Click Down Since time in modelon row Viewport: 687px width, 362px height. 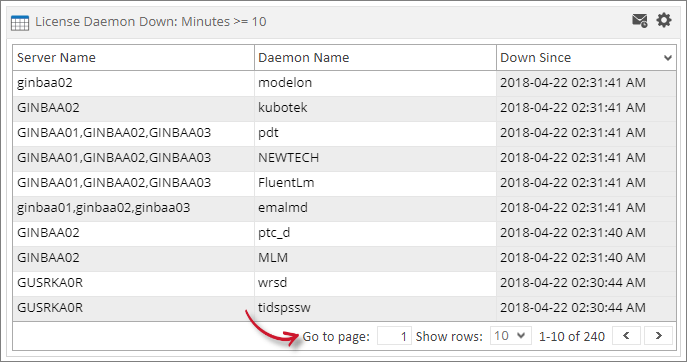click(x=586, y=83)
